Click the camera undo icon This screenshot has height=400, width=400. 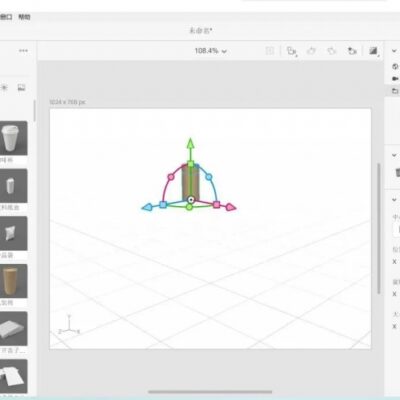[x=311, y=51]
